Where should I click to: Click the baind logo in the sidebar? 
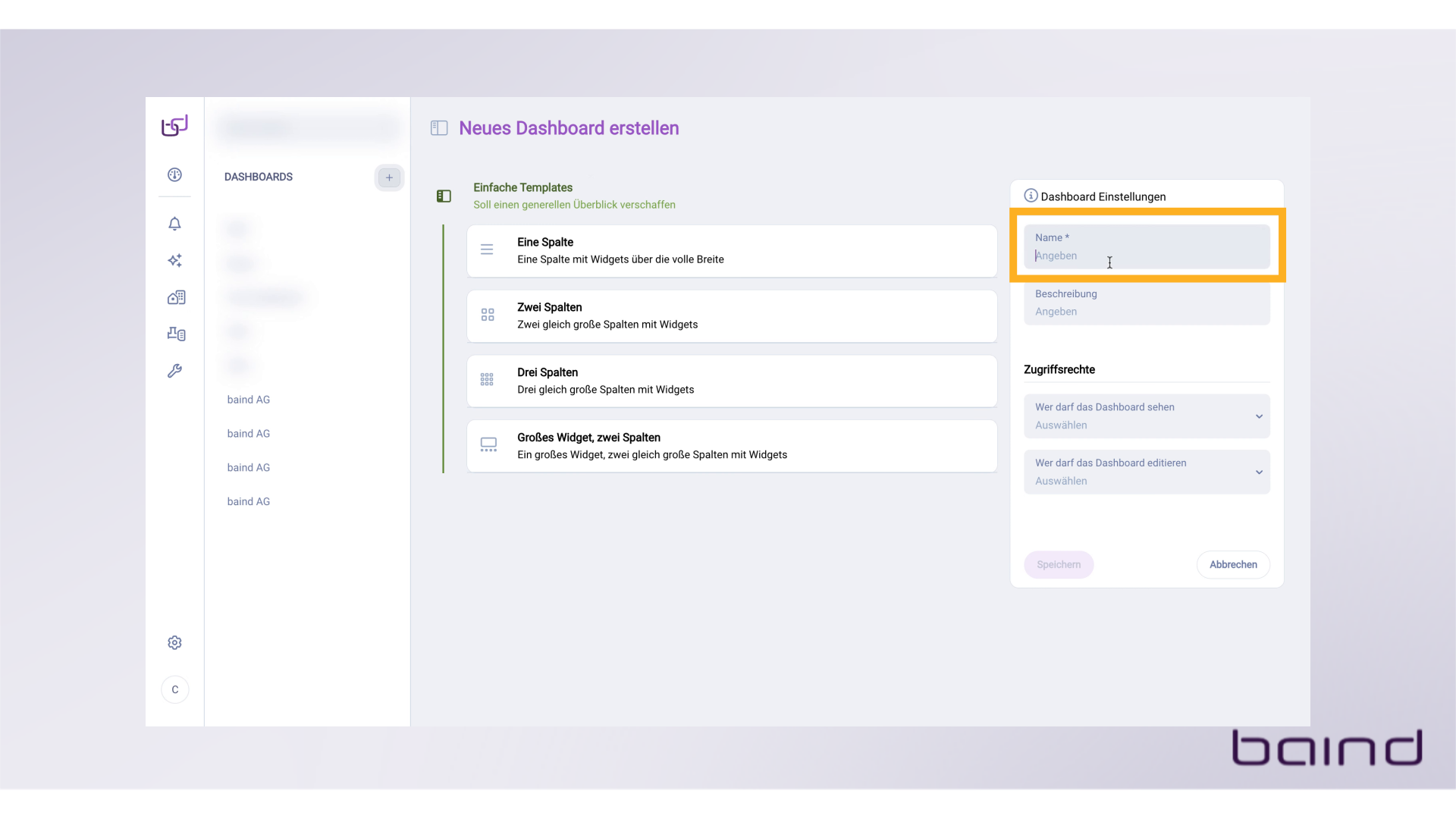coord(174,126)
